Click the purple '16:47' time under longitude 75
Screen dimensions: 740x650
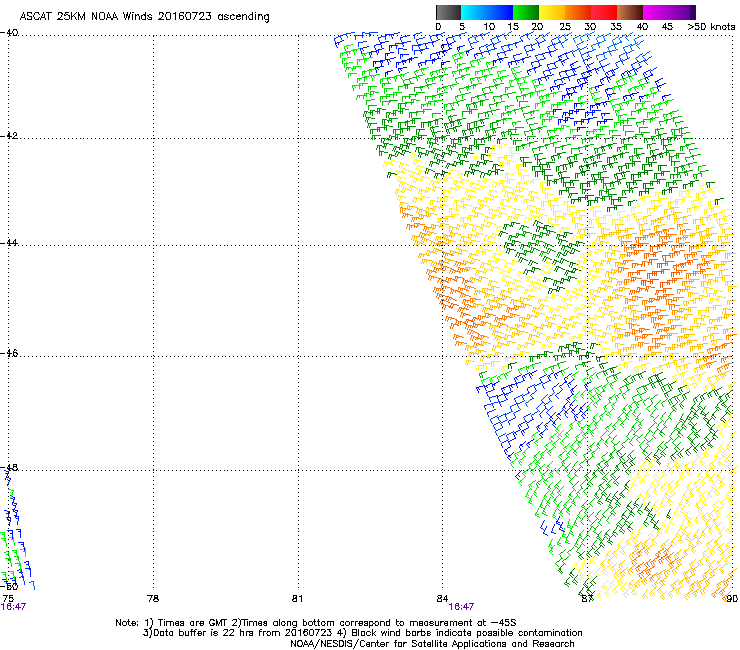(x=13, y=607)
